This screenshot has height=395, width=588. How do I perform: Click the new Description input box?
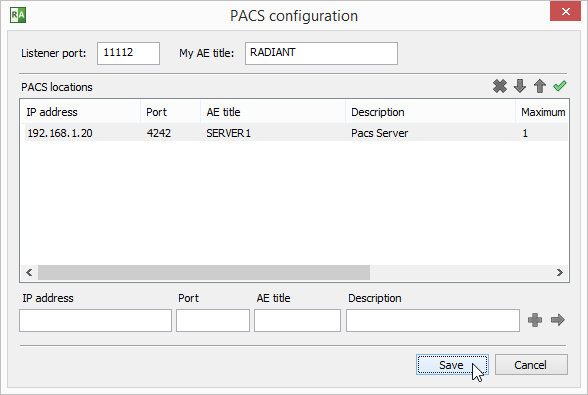click(433, 320)
